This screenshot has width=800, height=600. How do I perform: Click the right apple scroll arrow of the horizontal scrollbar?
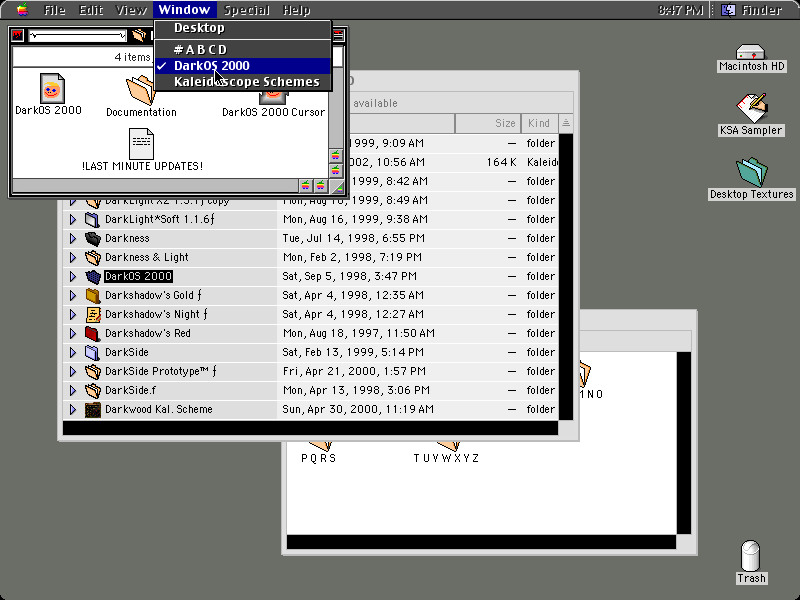[x=320, y=186]
